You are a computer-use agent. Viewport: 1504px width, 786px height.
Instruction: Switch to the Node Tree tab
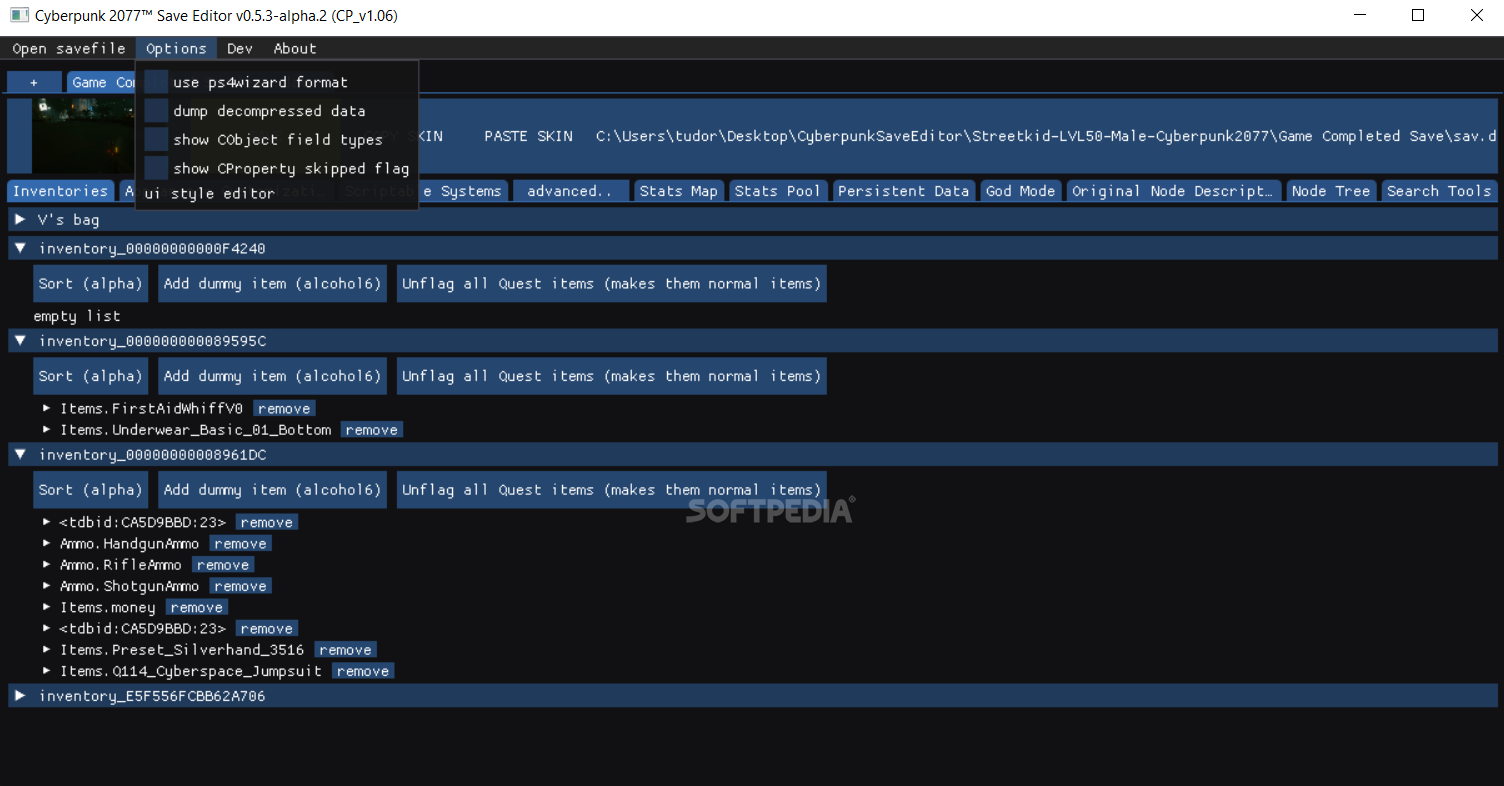click(x=1331, y=191)
